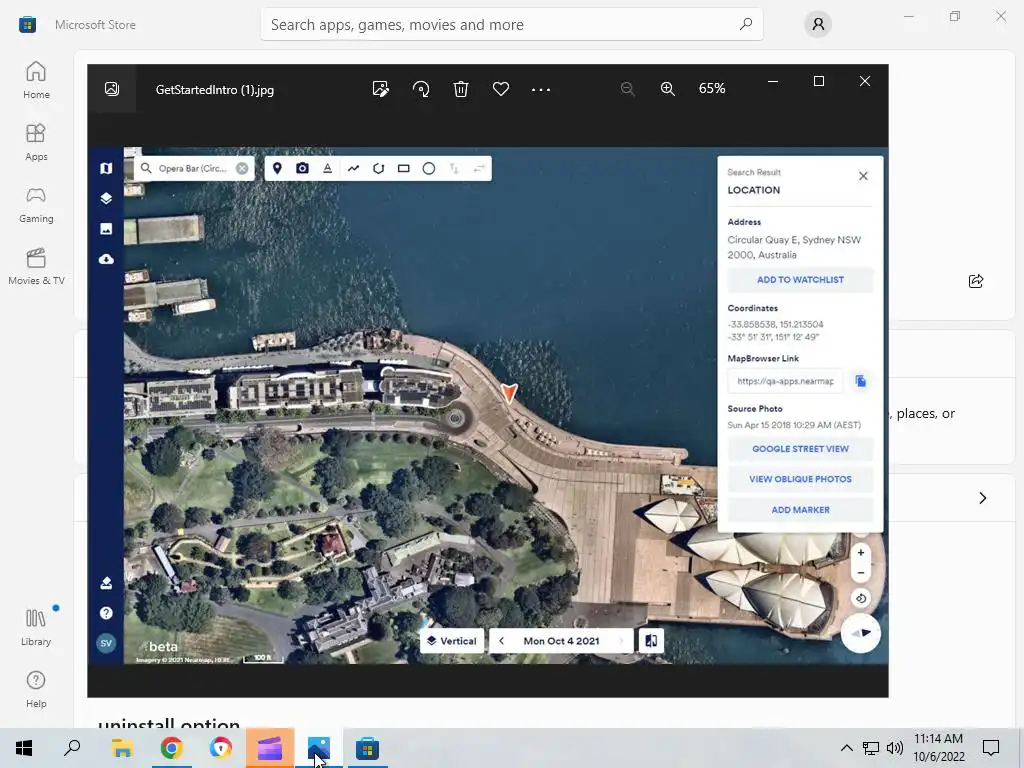The image size is (1024, 768).
Task: Open the See more ellipsis menu
Action: pyautogui.click(x=541, y=89)
